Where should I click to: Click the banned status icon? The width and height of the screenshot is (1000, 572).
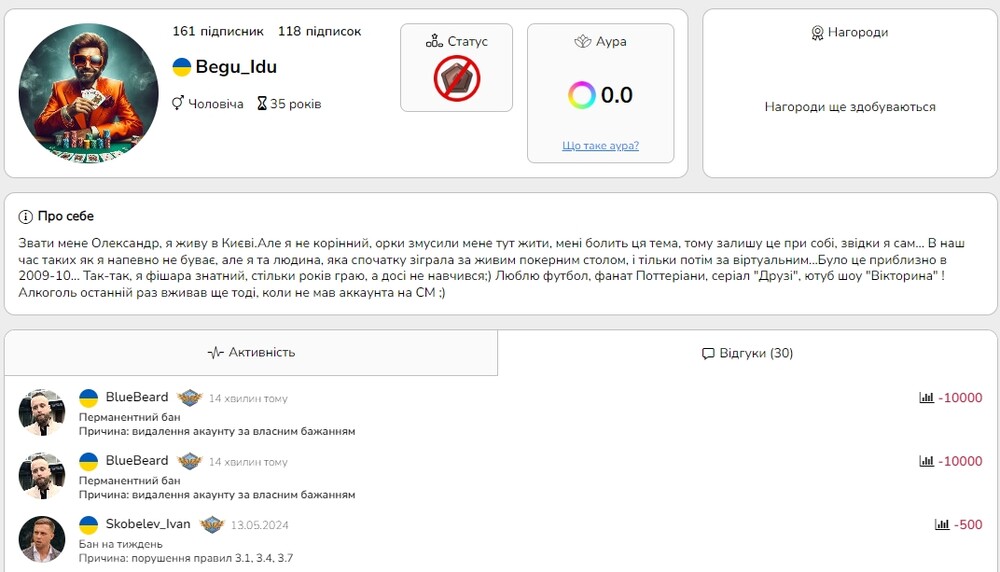click(456, 79)
